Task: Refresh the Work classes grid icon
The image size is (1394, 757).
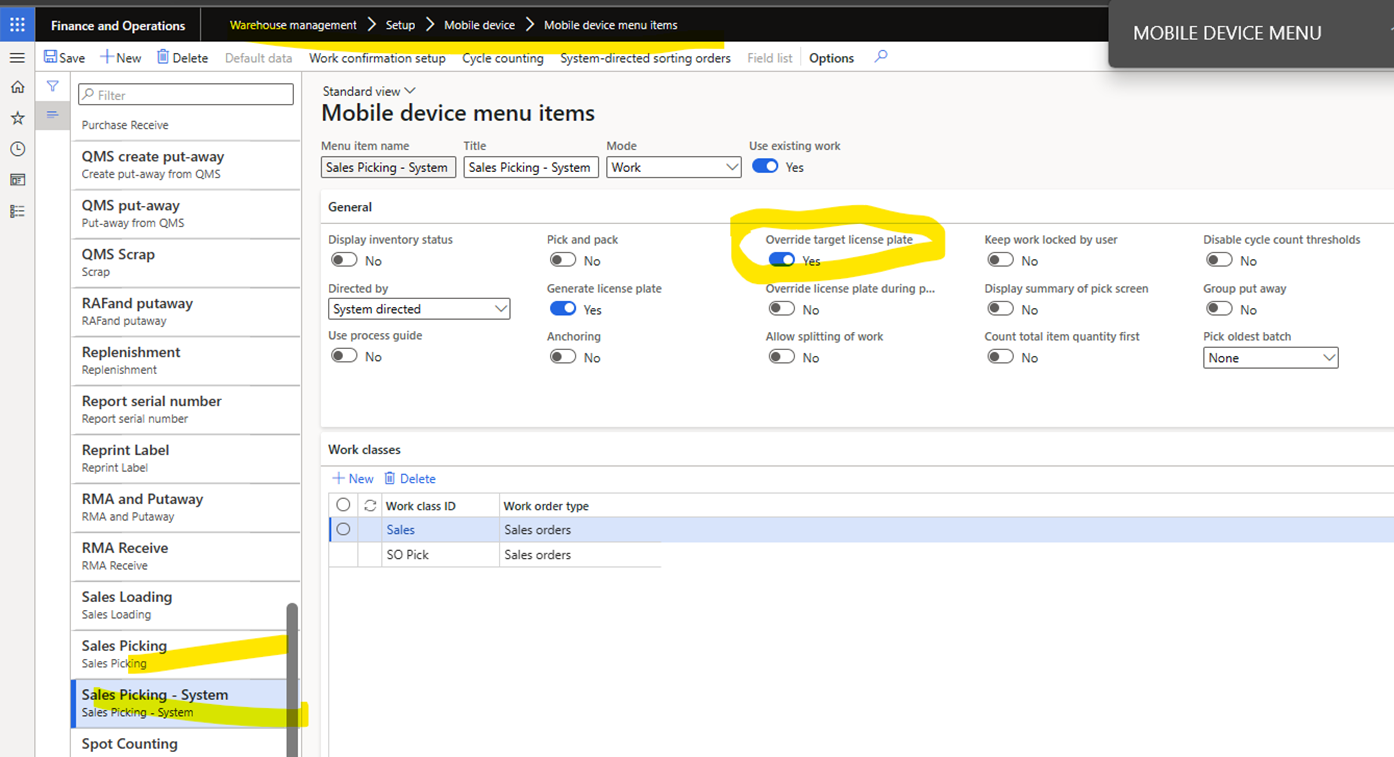Action: point(370,506)
